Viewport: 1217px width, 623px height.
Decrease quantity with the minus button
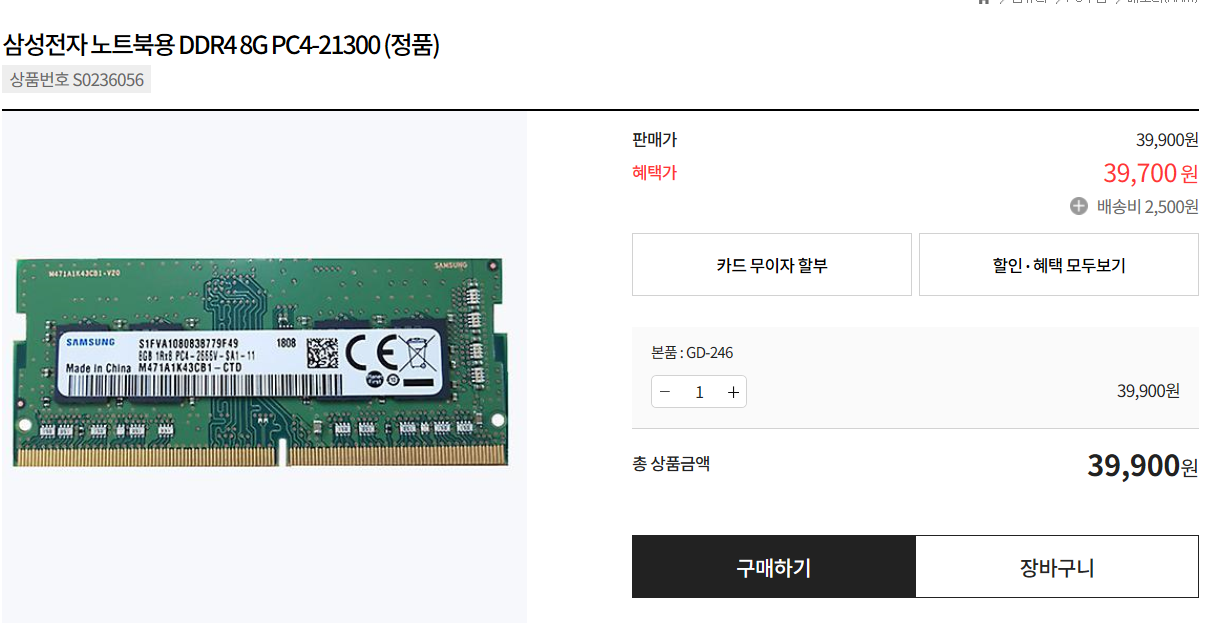click(665, 392)
